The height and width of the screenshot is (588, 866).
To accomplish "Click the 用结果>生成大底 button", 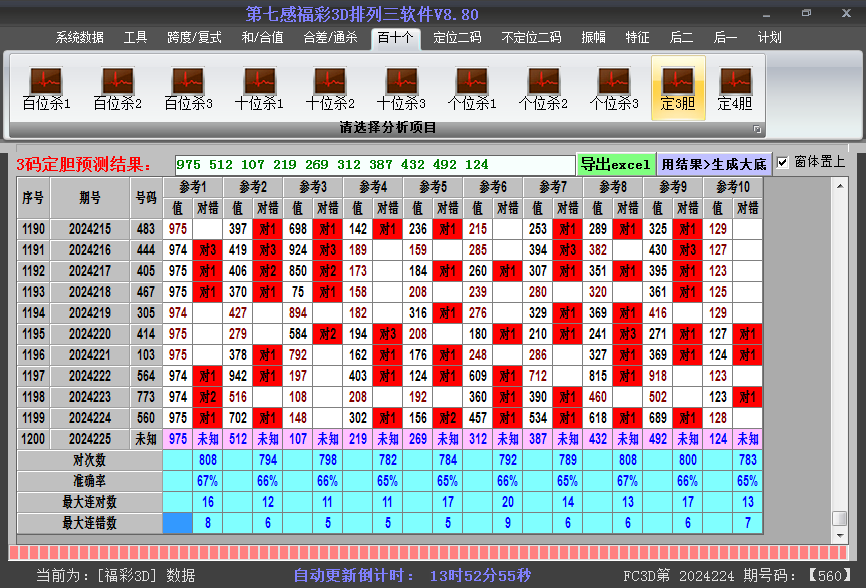I will pos(714,165).
